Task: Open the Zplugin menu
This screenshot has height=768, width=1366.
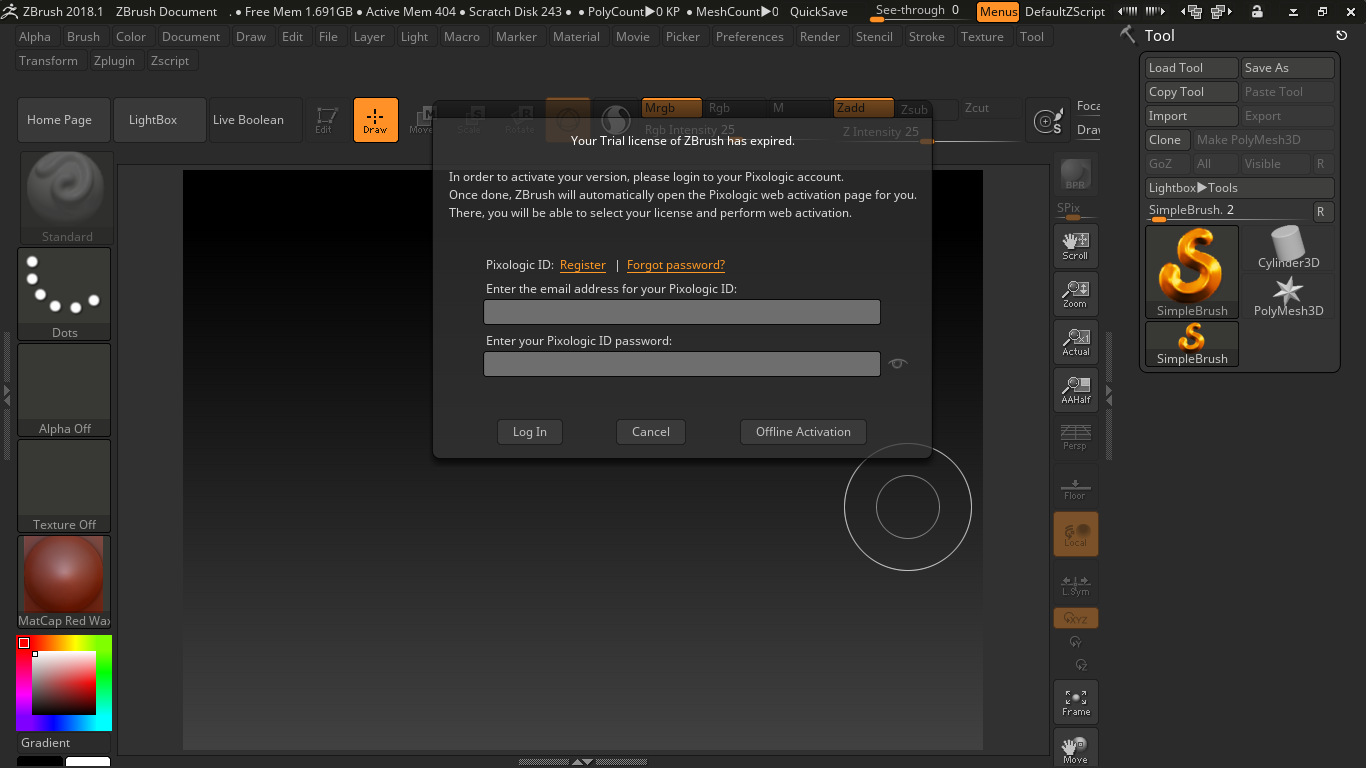Action: (x=114, y=61)
